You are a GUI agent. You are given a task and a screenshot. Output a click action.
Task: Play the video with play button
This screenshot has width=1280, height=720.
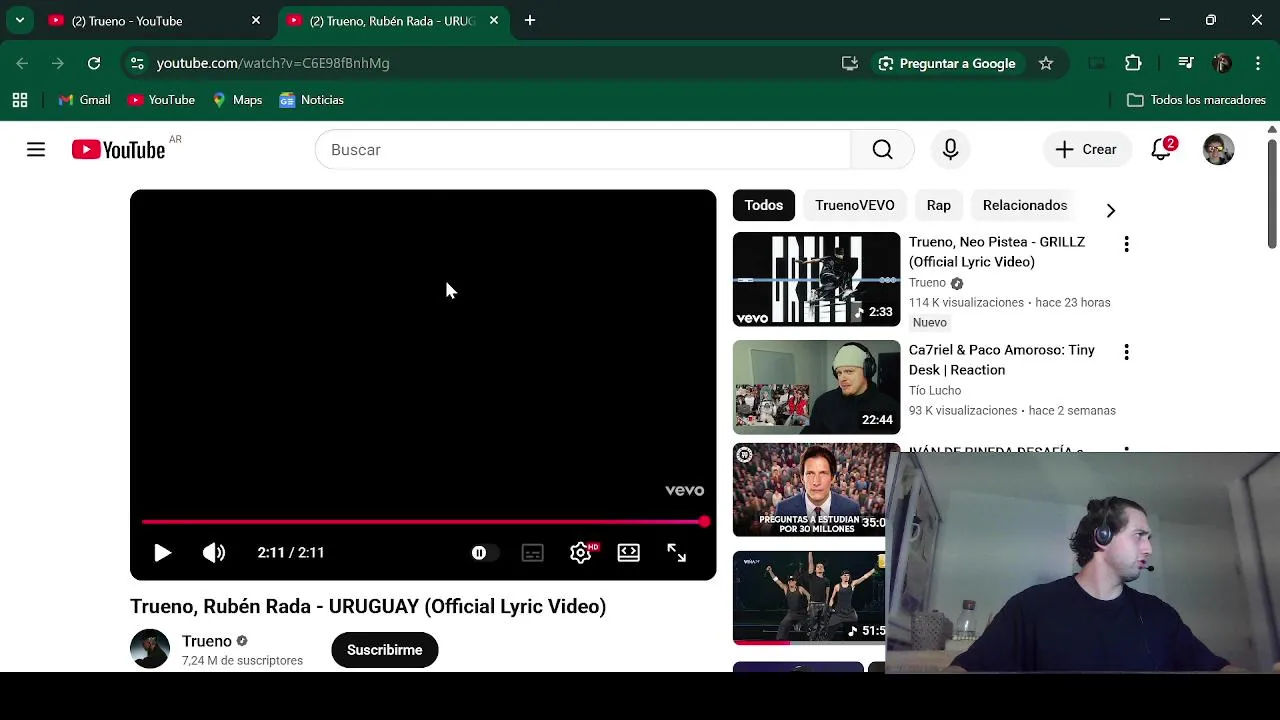tap(162, 553)
